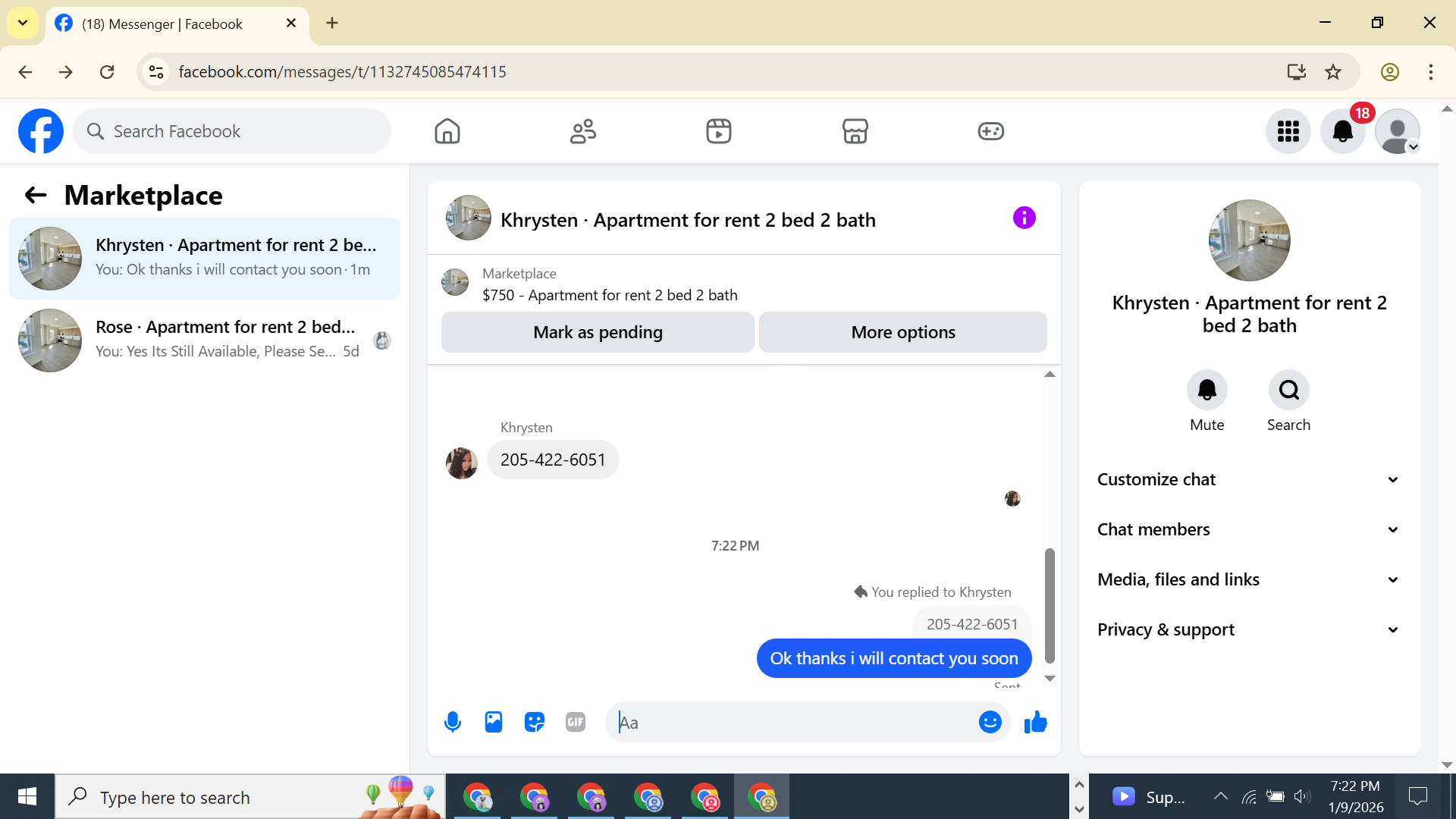Open the Facebook Home tab
1456x819 pixels.
pyautogui.click(x=447, y=131)
